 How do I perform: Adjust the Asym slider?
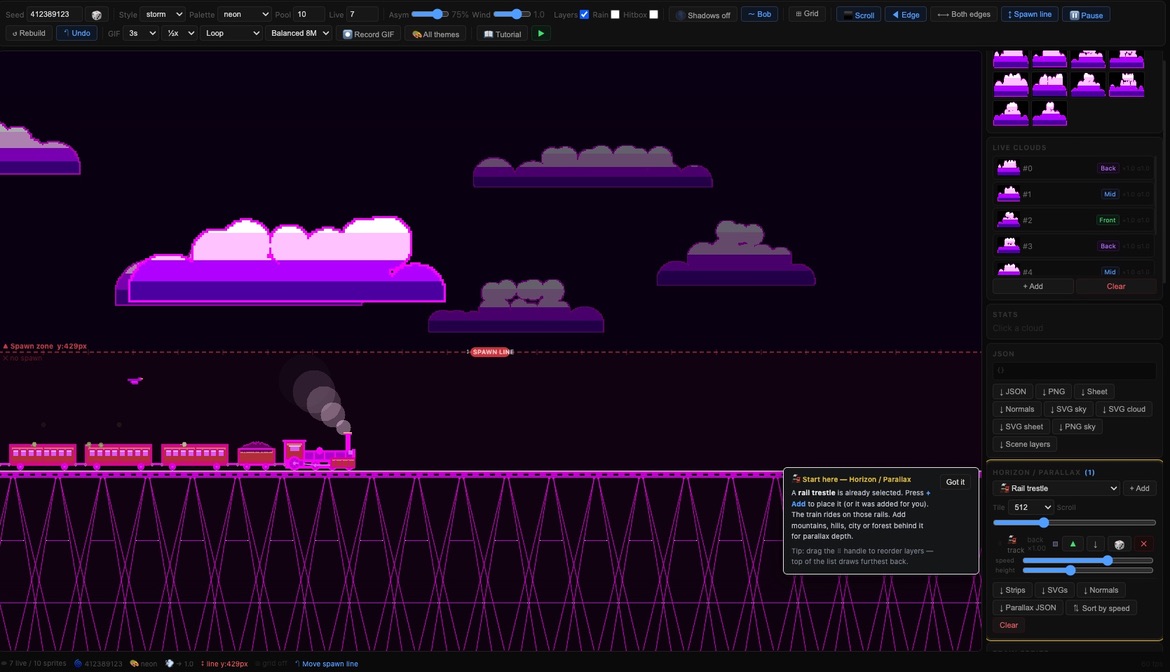click(430, 14)
